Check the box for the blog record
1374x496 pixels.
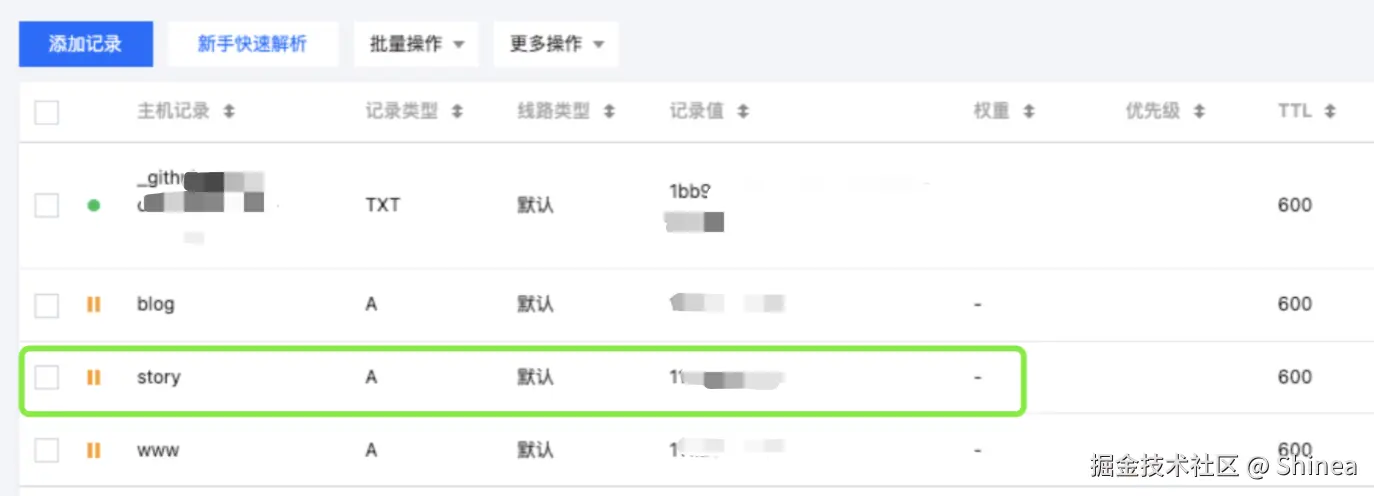[47, 304]
